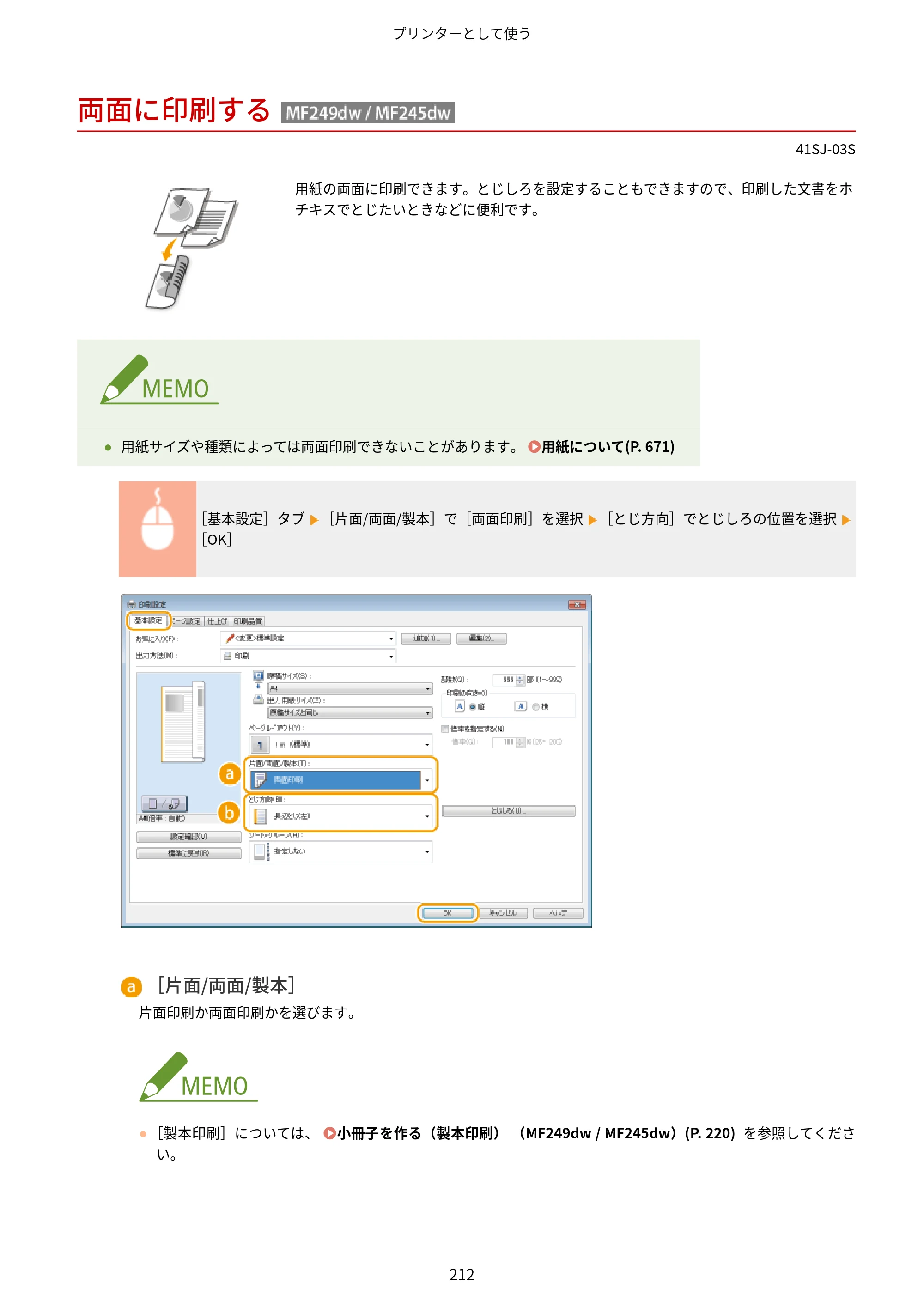
Task: Open the 原稿サイズ A4 dropdown
Action: click(350, 688)
